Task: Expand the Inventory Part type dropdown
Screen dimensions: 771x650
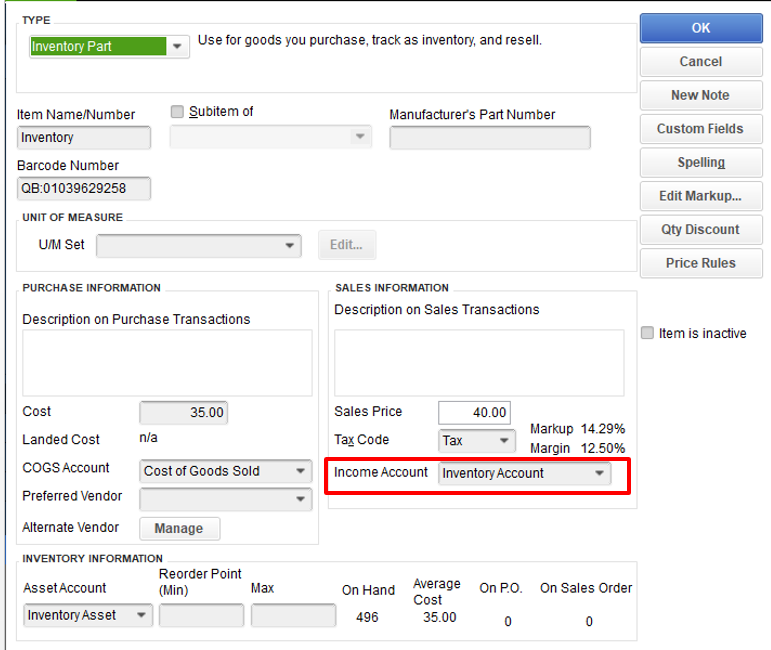Action: click(178, 46)
